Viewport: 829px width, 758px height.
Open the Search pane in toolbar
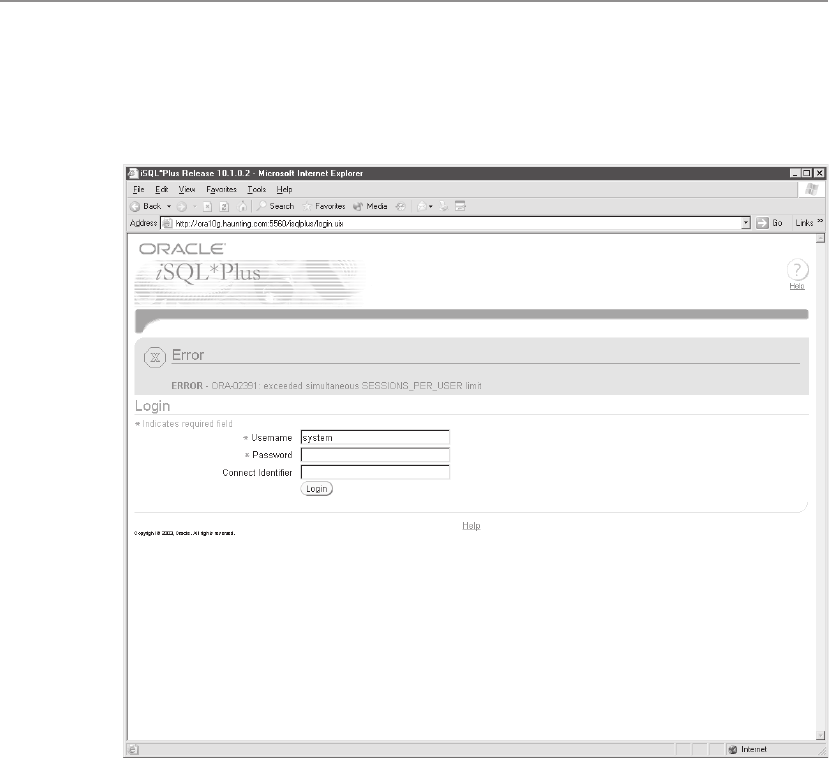[275, 207]
